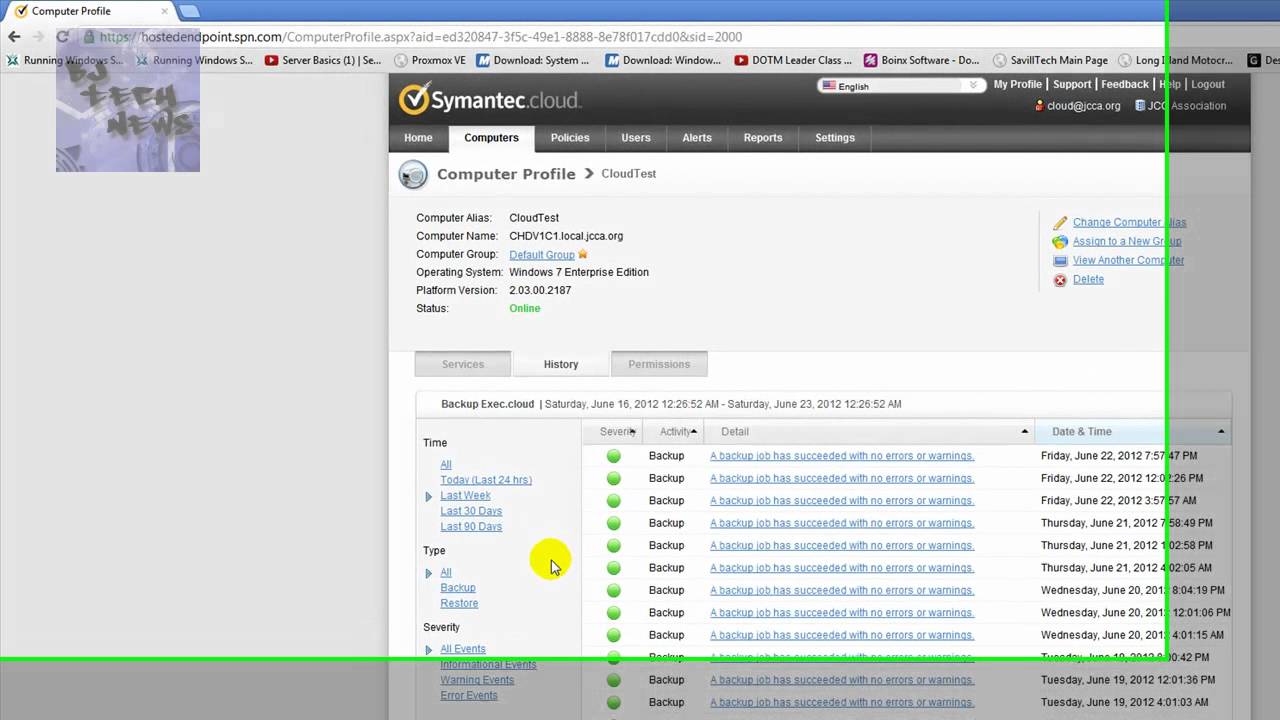This screenshot has height=720, width=1280.
Task: Click the Change Computer Alias pencil icon
Action: coord(1060,223)
